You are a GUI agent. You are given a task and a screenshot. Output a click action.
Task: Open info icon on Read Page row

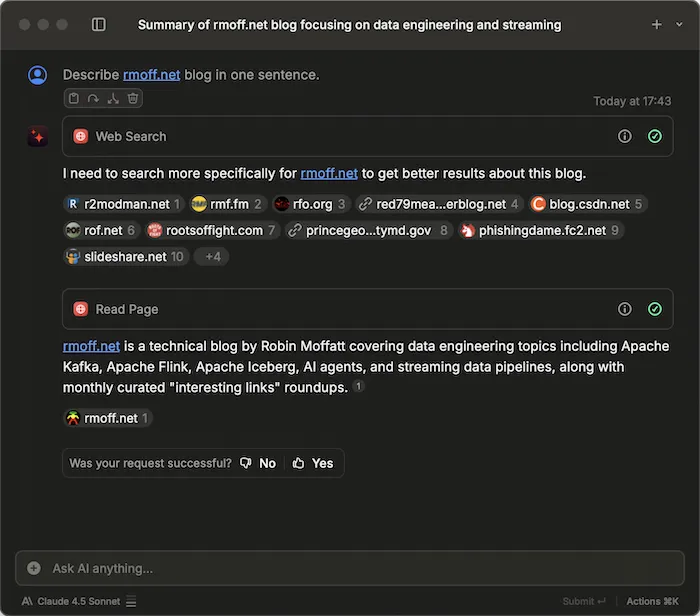click(625, 309)
